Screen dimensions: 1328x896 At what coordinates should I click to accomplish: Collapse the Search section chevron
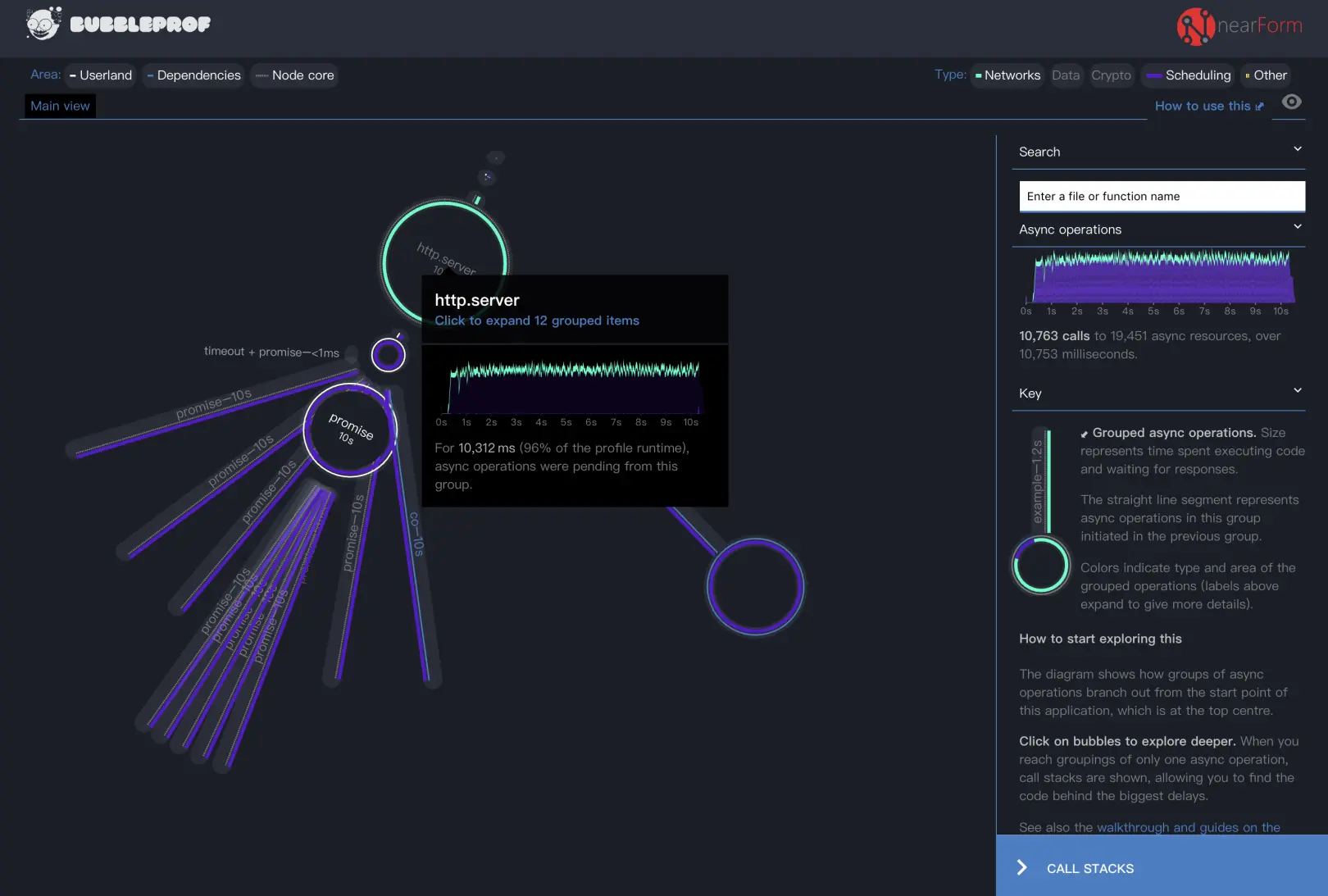[1298, 149]
